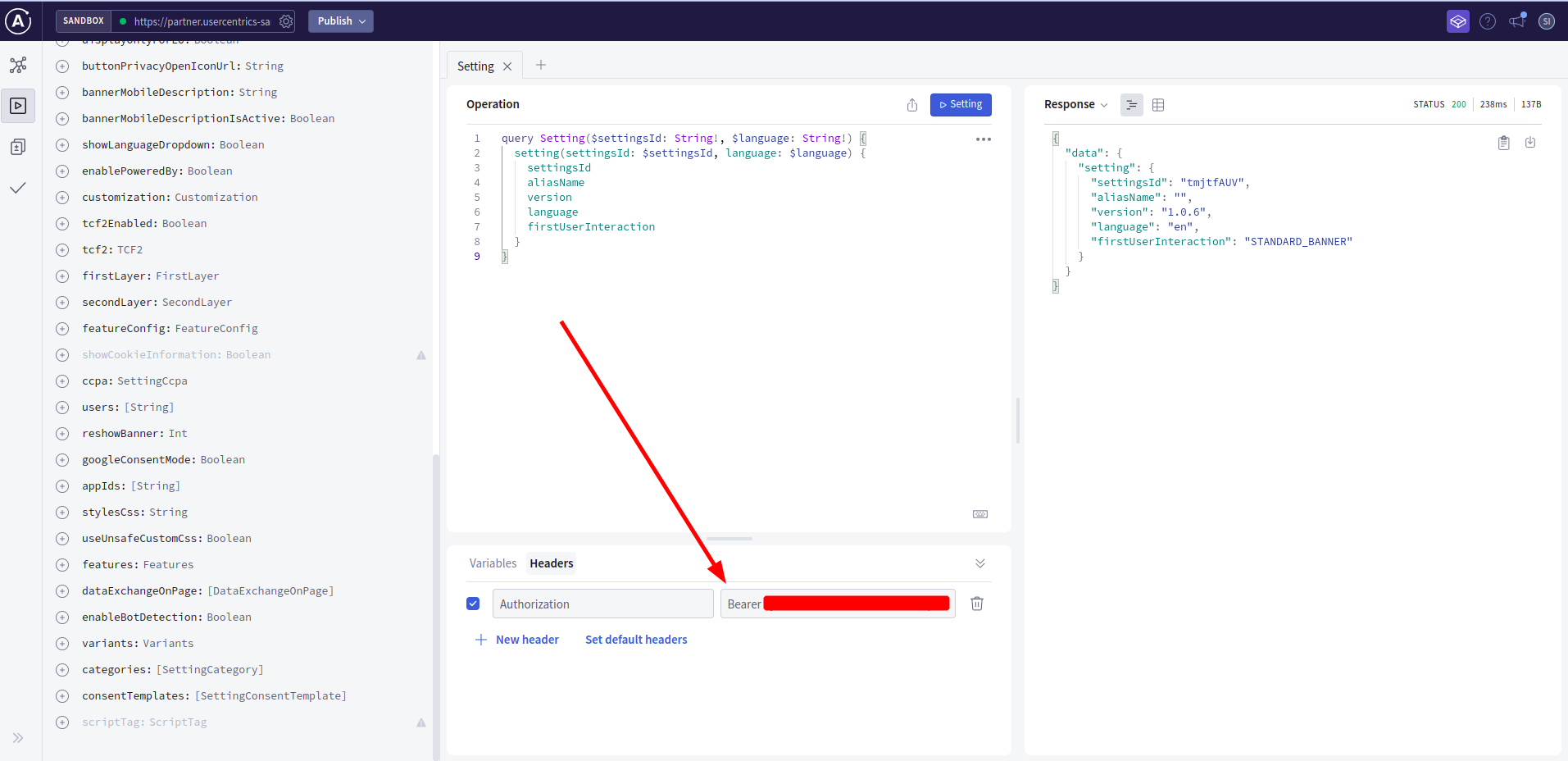Show keyboard shortcuts icon in editor
This screenshot has height=761, width=1568.
click(980, 514)
